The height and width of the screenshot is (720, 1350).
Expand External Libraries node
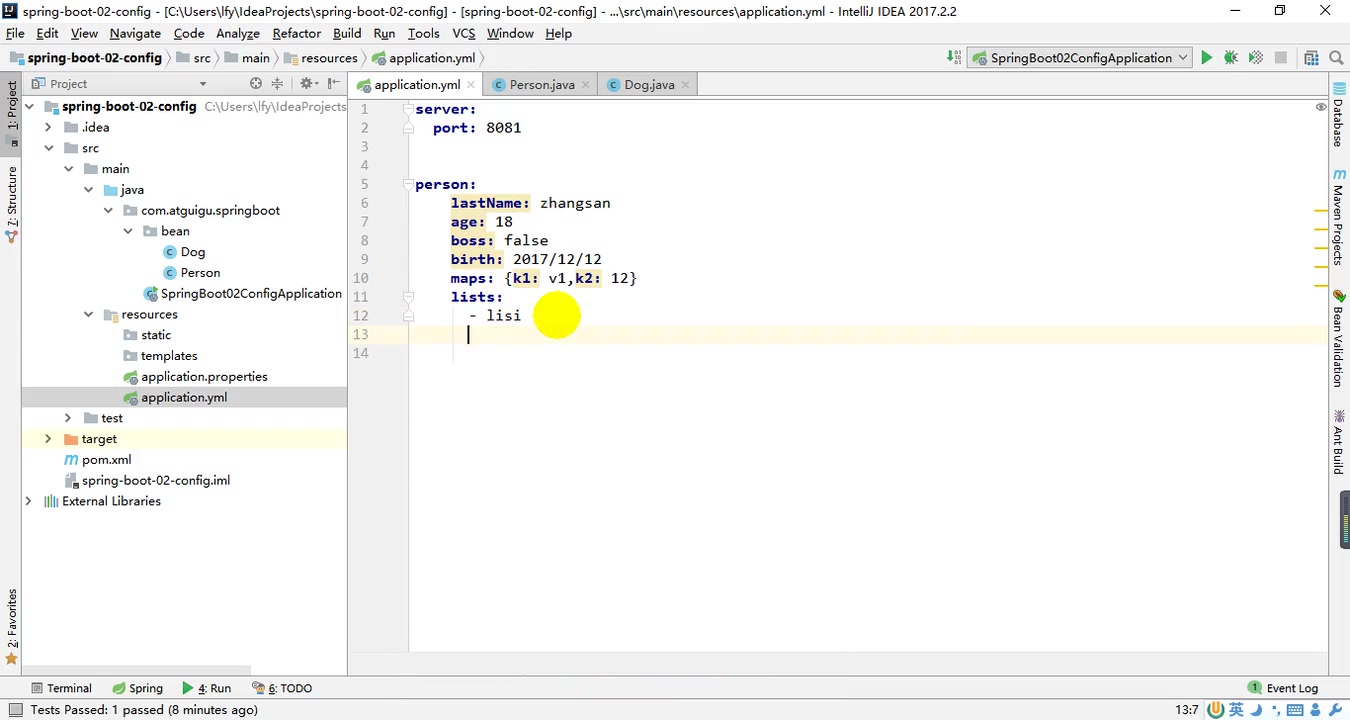(29, 501)
